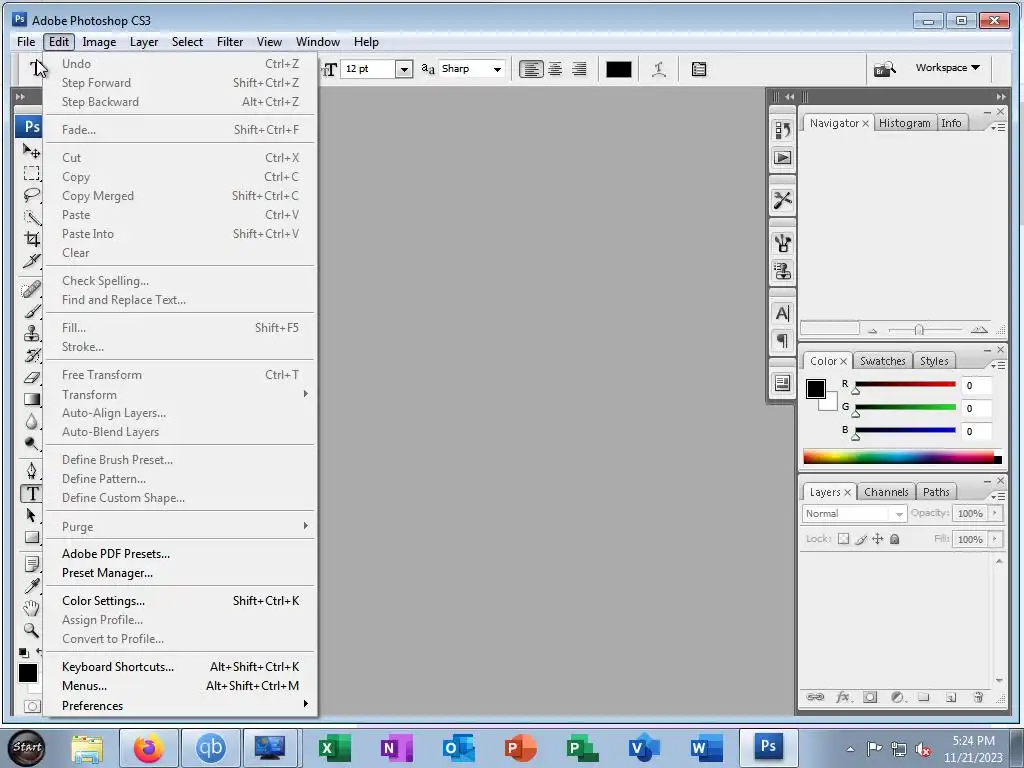Screen dimensions: 1024x768
Task: Select the Lasso tool
Action: click(x=31, y=195)
